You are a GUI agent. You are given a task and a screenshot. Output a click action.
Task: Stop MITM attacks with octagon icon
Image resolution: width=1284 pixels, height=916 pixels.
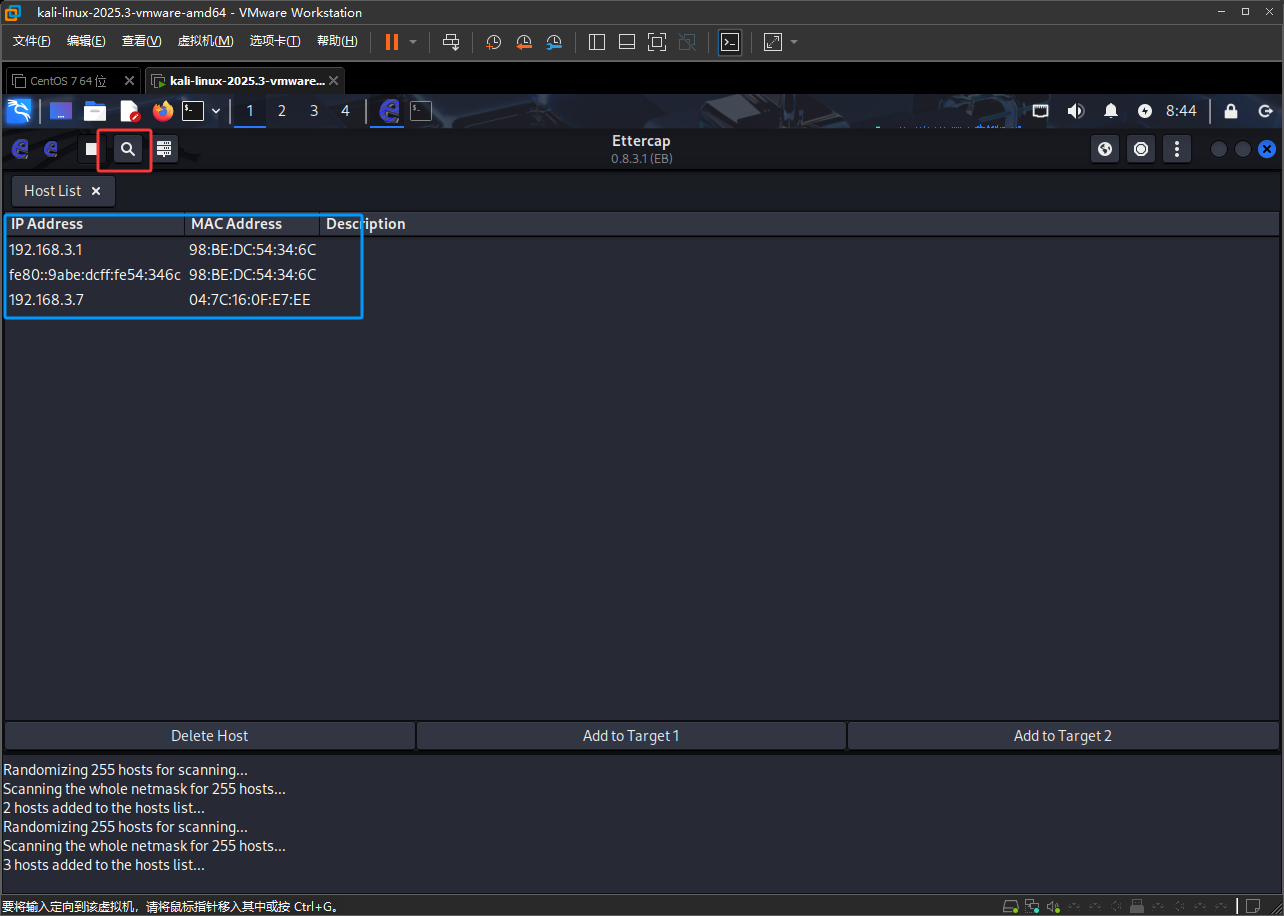point(1141,149)
